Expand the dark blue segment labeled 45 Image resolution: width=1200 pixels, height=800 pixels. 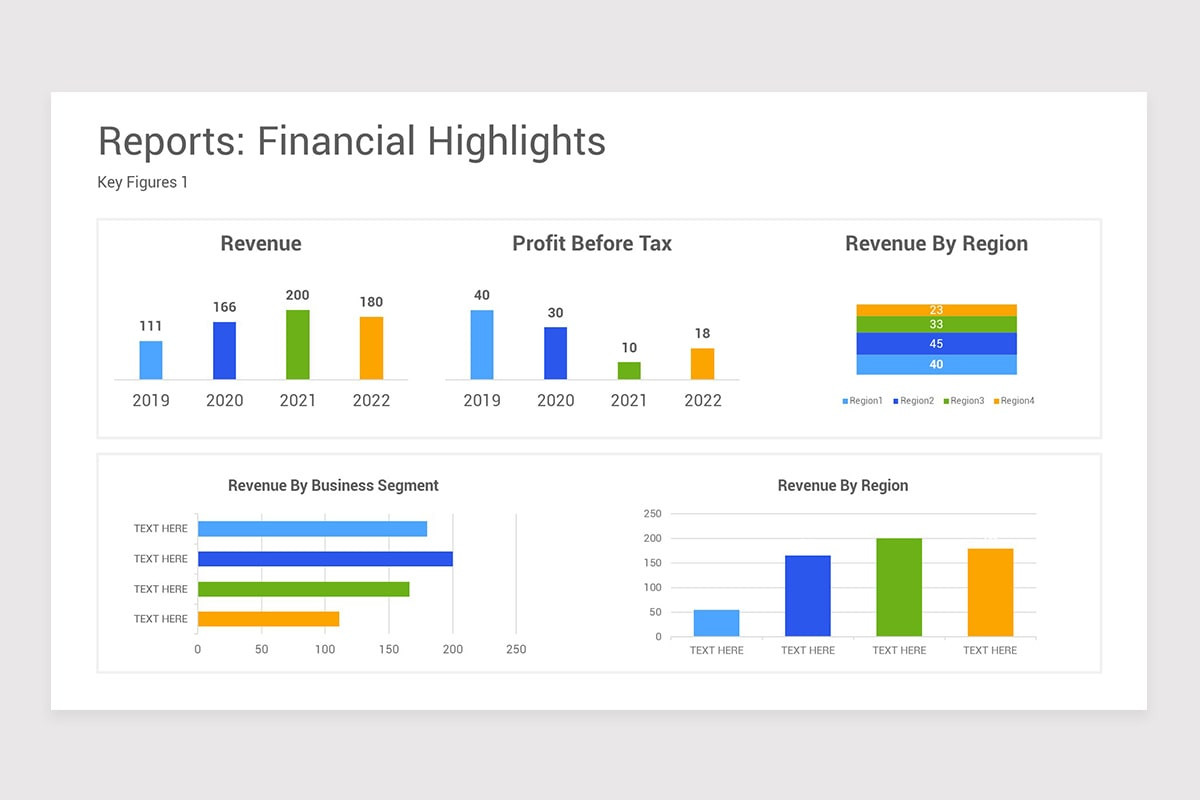[937, 343]
